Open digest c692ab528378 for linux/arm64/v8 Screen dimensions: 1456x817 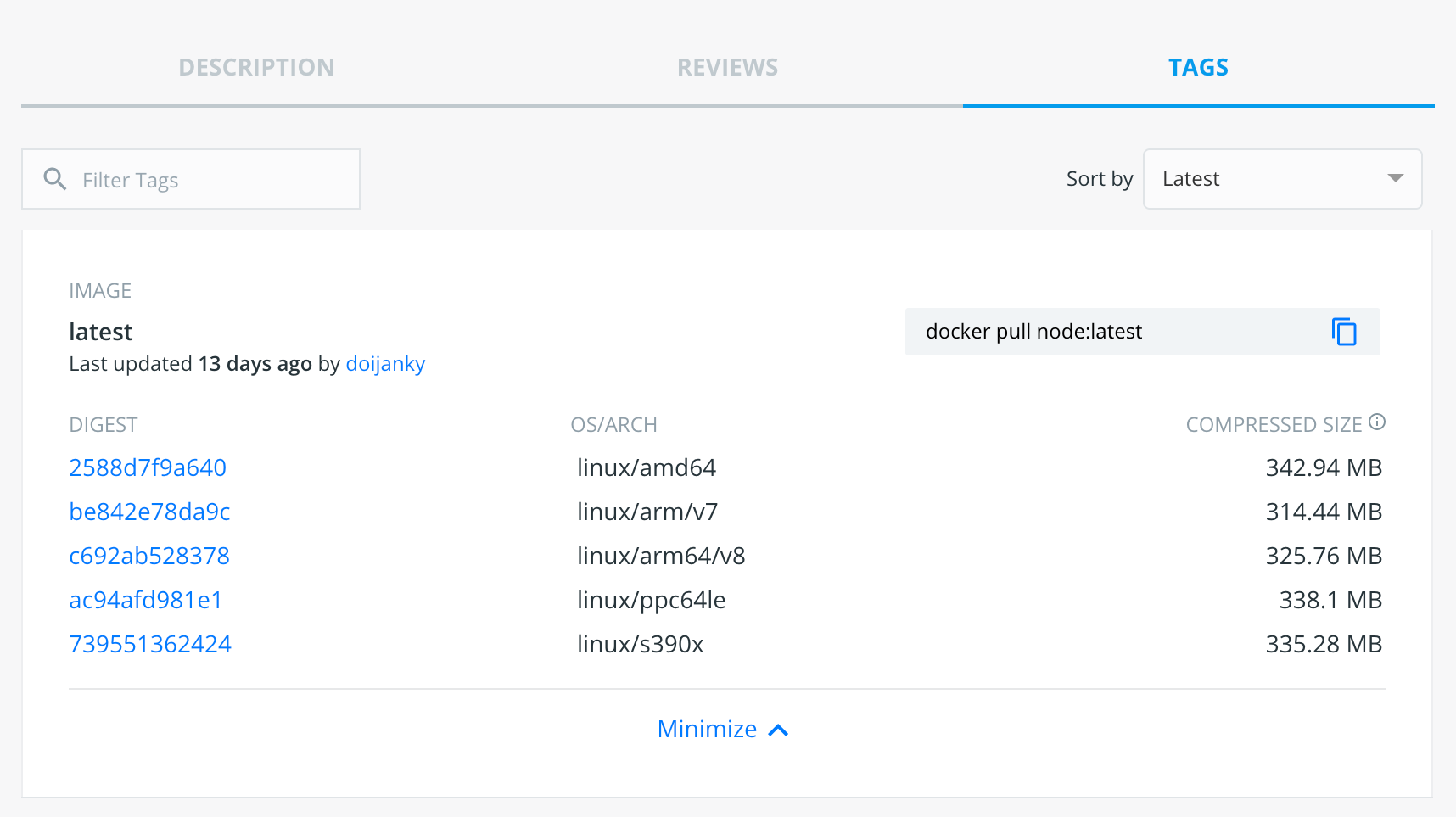[149, 556]
